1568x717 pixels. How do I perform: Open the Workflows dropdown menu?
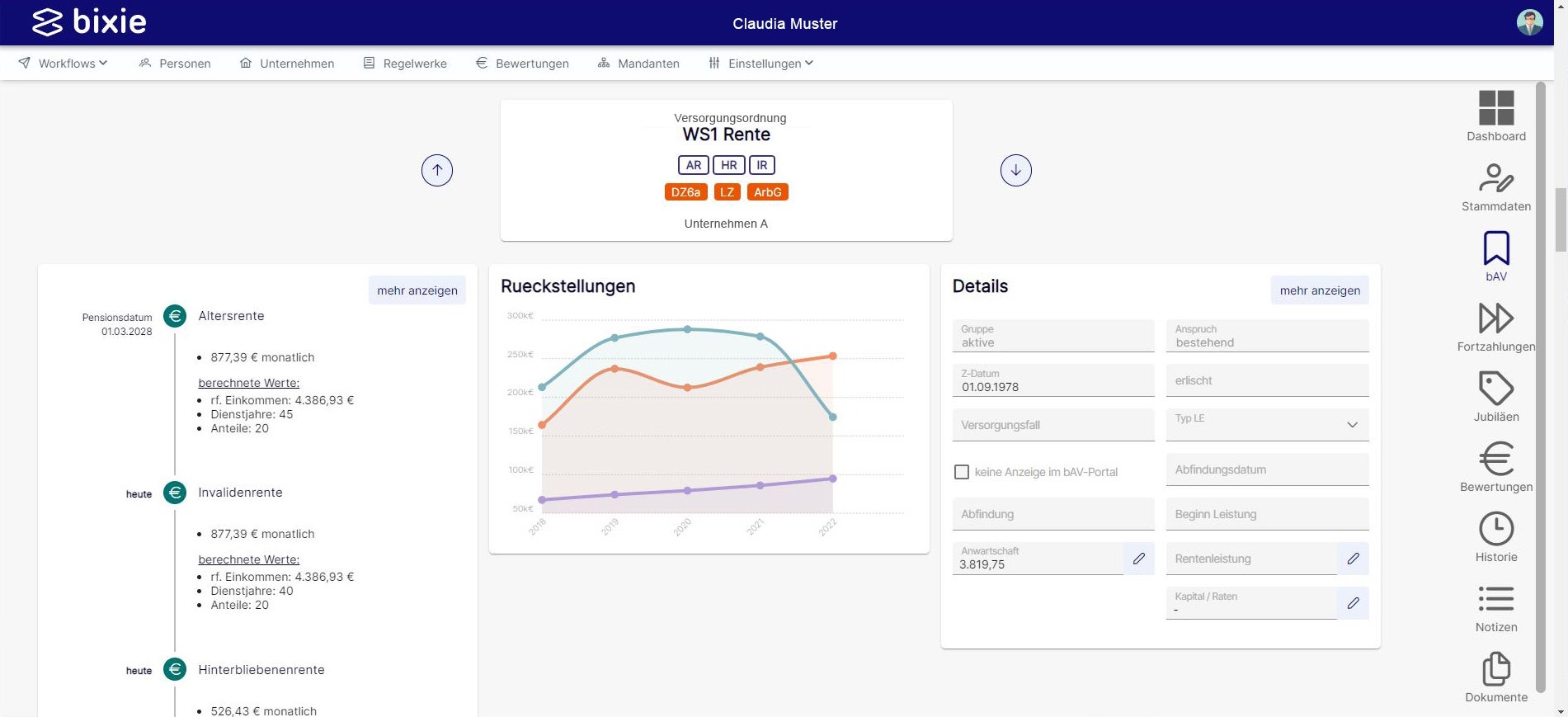pyautogui.click(x=64, y=64)
